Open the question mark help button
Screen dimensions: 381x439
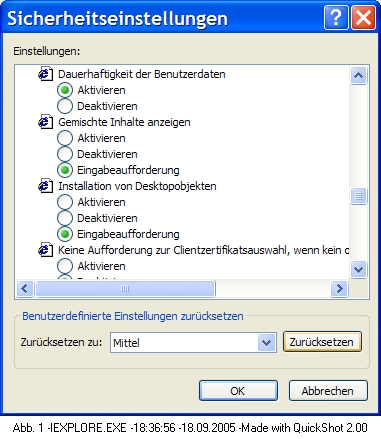tap(336, 17)
